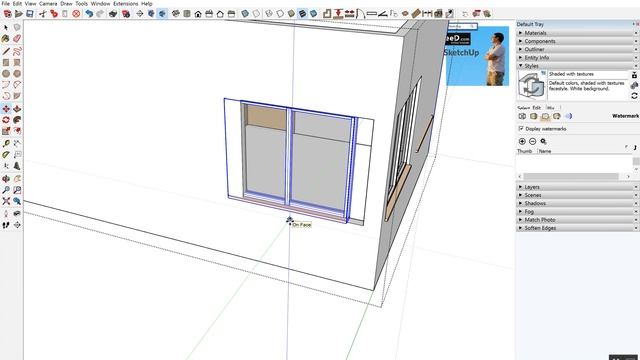Select the Orbit tool
Screen dimensions: 640x360
click(6, 179)
